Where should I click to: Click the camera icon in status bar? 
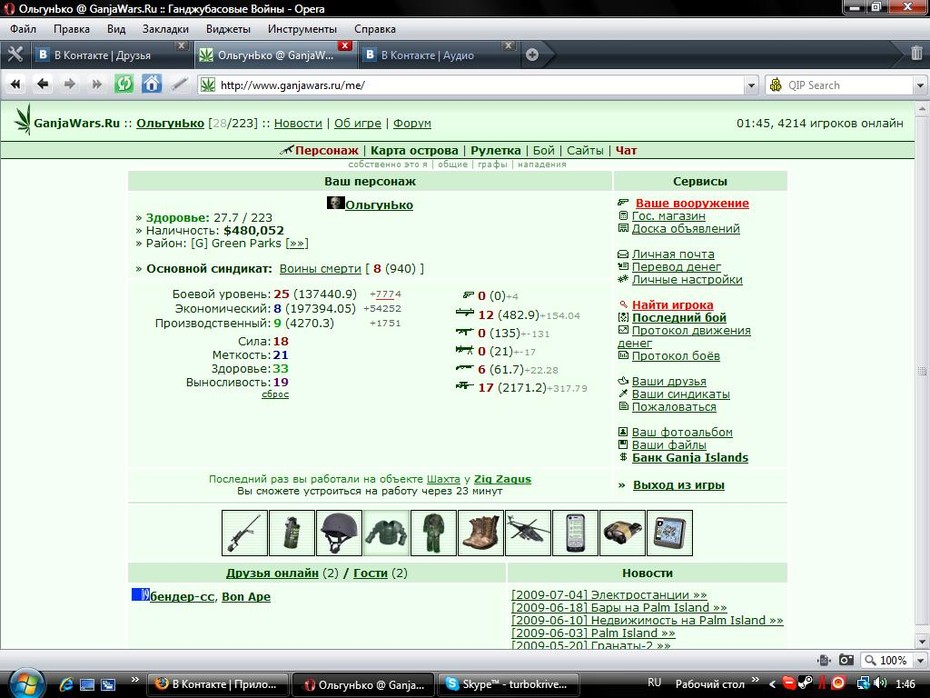[846, 659]
